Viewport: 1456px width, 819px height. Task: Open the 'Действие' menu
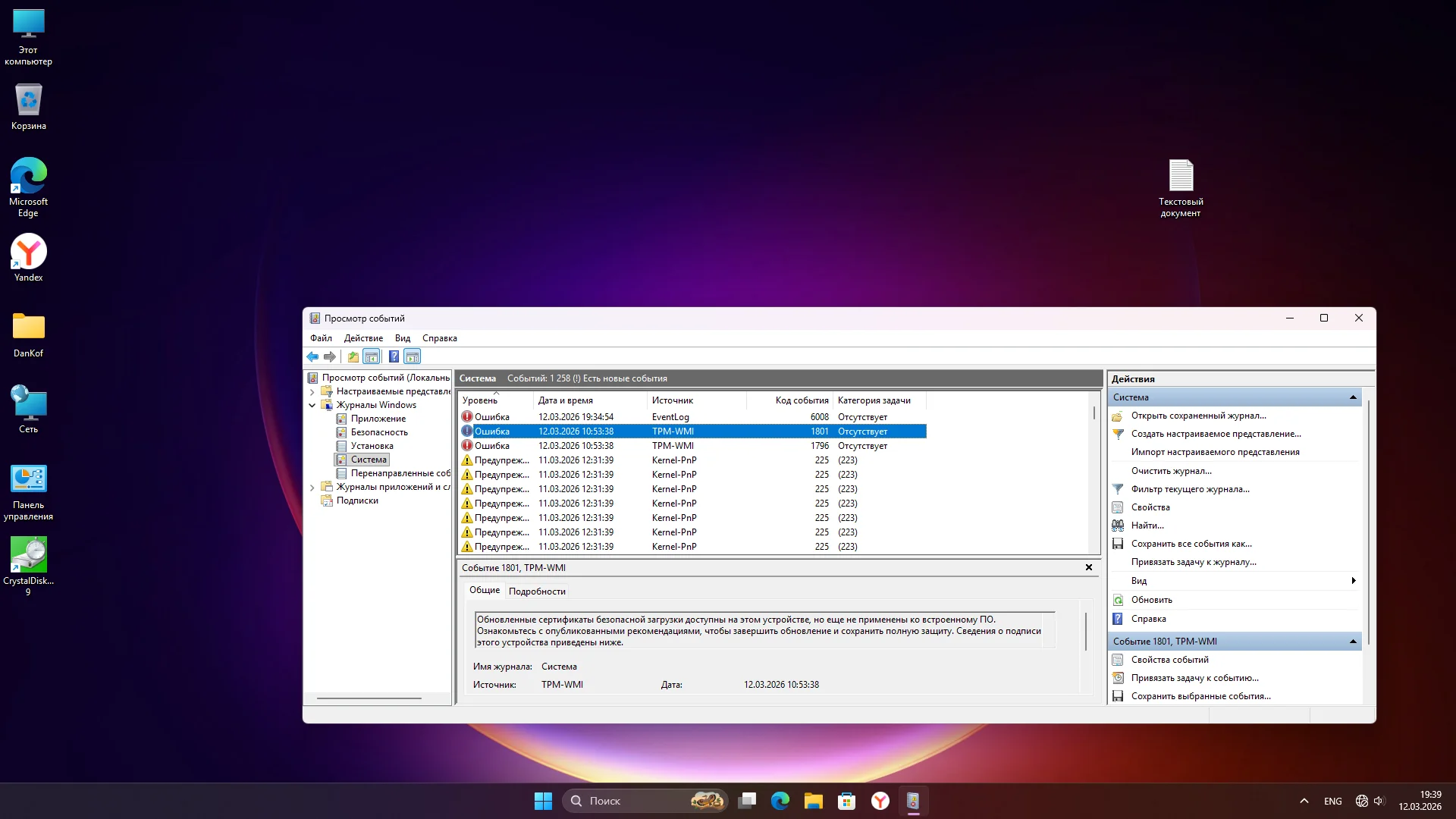(x=363, y=338)
